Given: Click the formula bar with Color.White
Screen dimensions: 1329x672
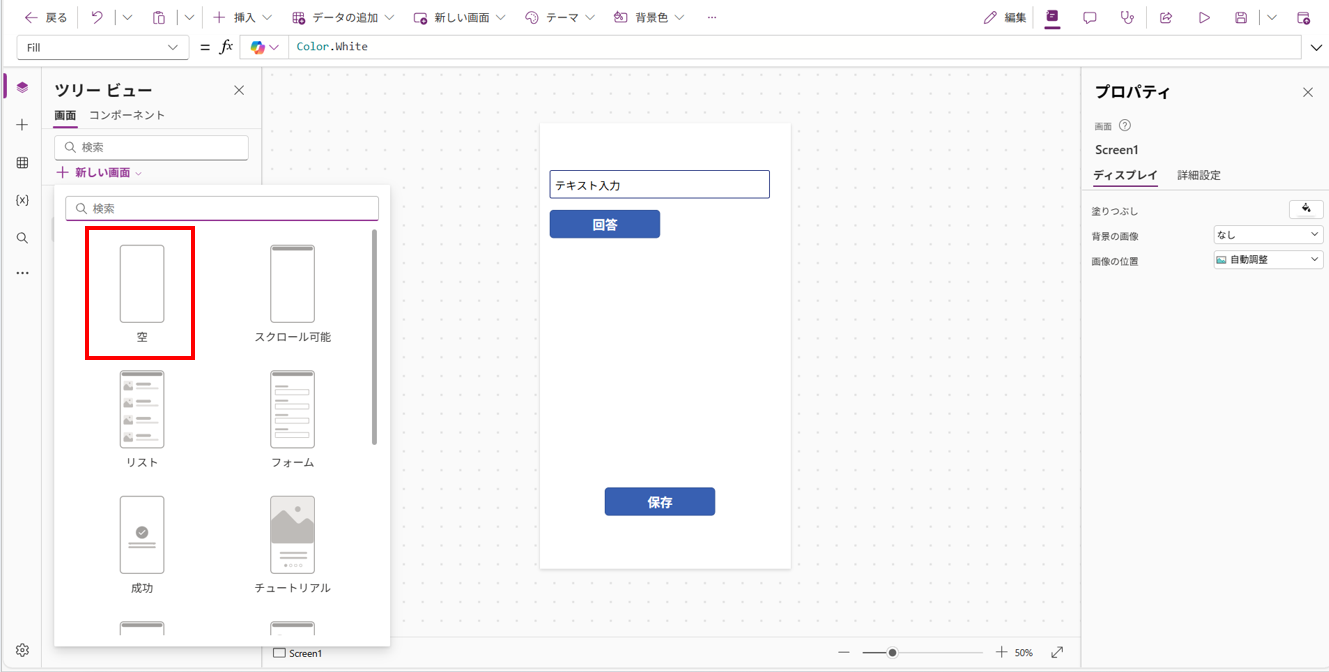Looking at the screenshot, I should click(796, 47).
